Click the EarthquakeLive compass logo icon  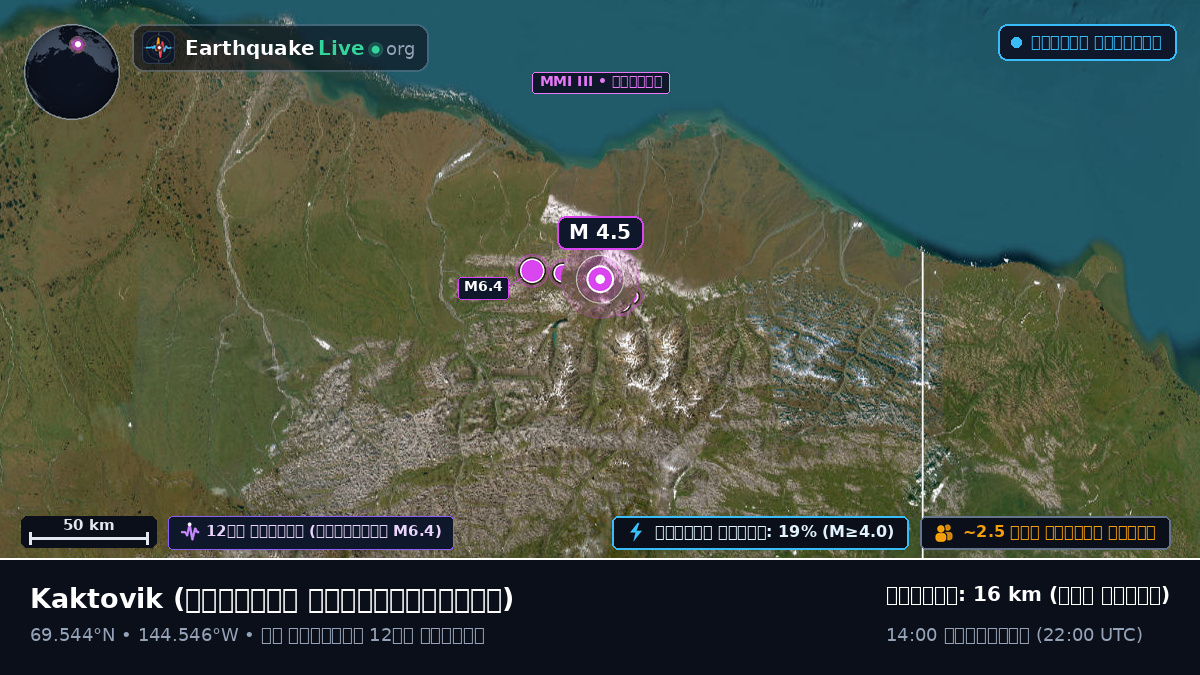(x=159, y=48)
